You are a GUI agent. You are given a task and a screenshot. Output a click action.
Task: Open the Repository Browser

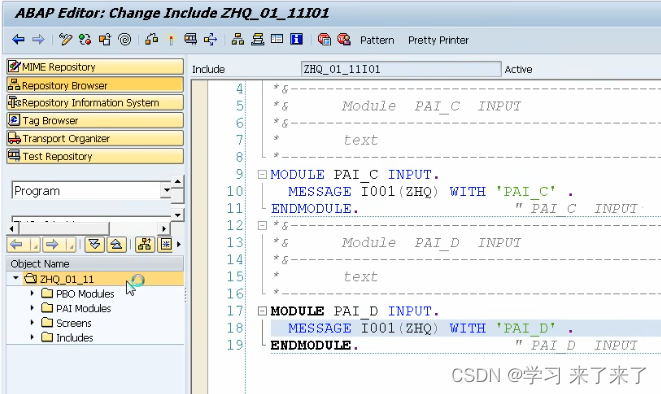95,85
